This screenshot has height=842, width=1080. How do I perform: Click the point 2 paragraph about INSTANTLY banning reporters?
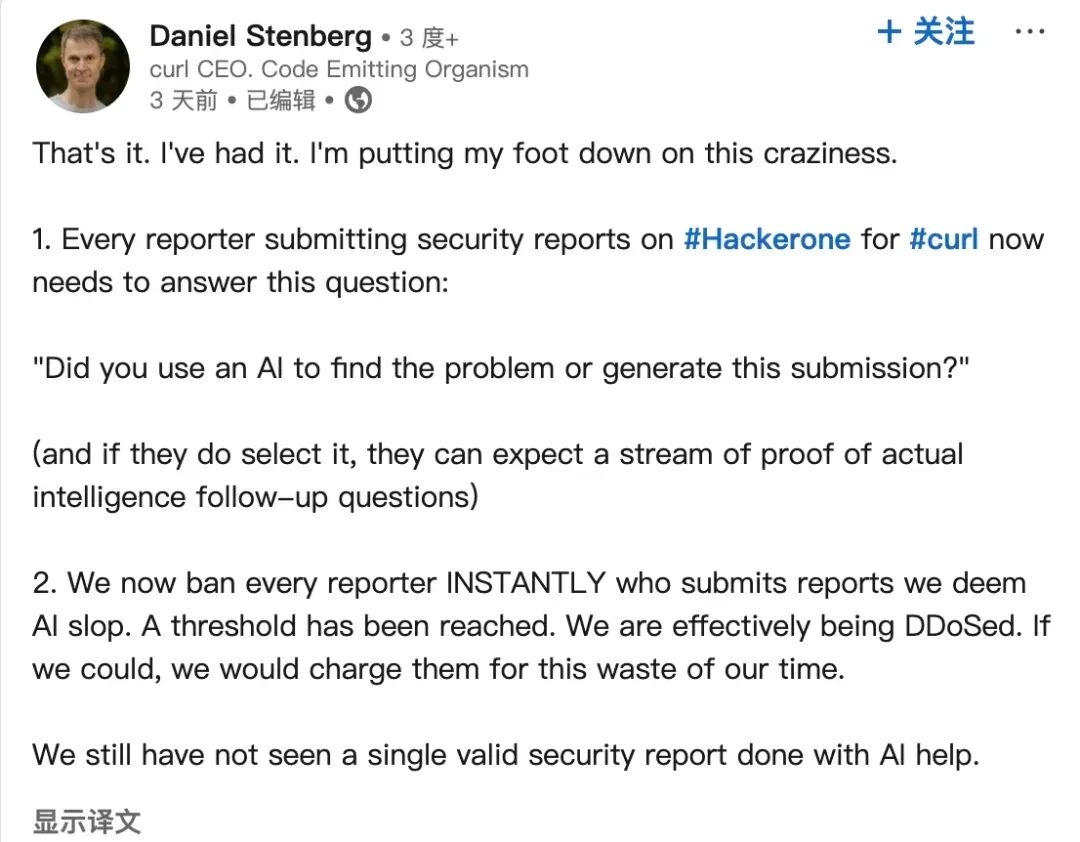(x=541, y=626)
